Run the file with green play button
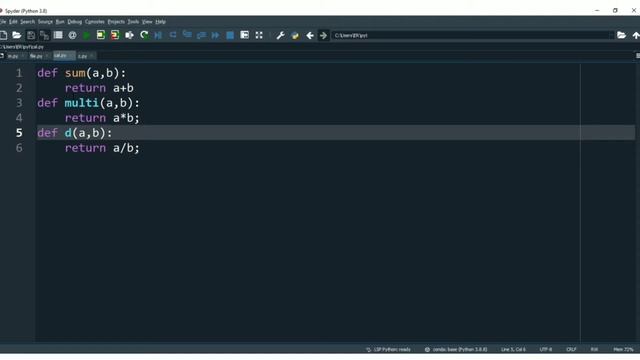The height and width of the screenshot is (360, 640). click(87, 36)
